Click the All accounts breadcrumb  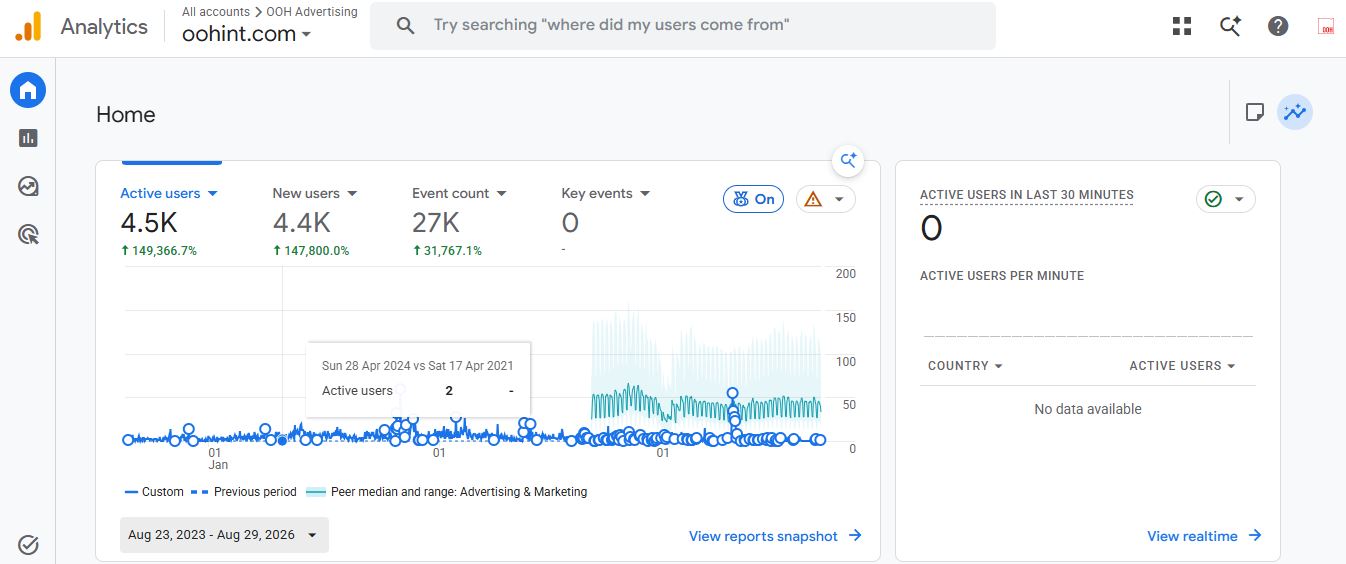pos(216,12)
